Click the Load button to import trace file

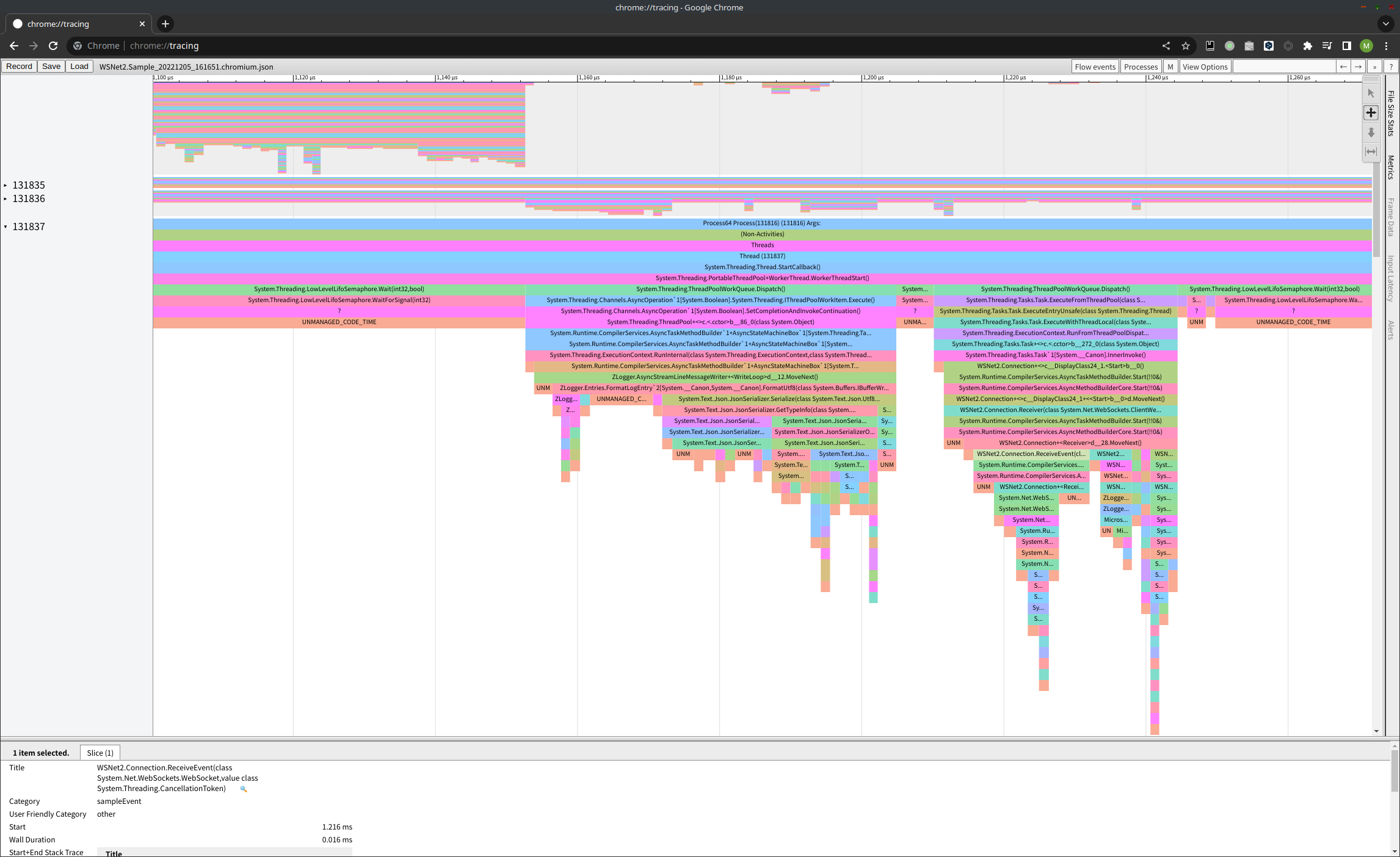click(x=79, y=67)
